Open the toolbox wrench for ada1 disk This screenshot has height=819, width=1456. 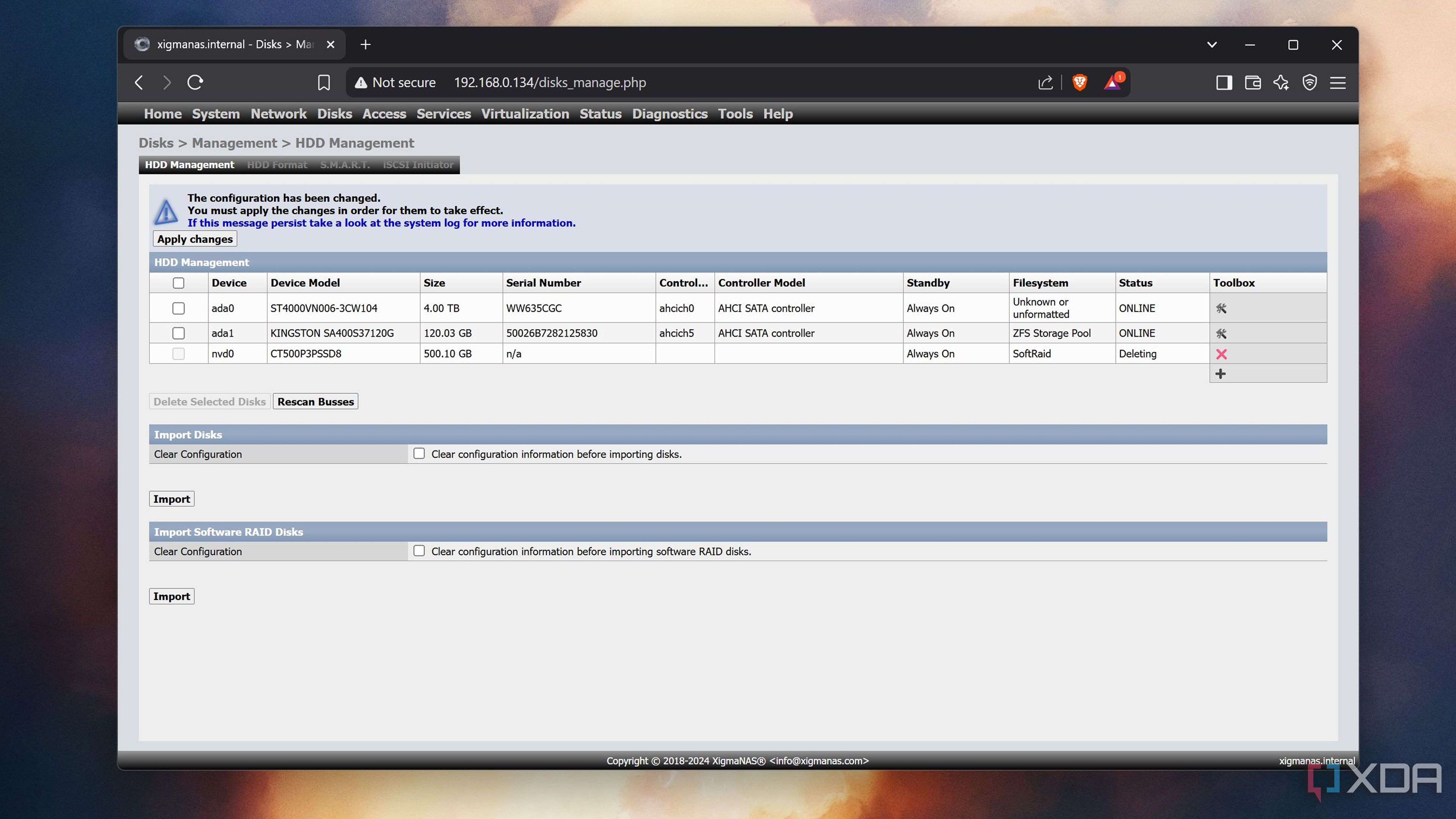click(x=1221, y=334)
